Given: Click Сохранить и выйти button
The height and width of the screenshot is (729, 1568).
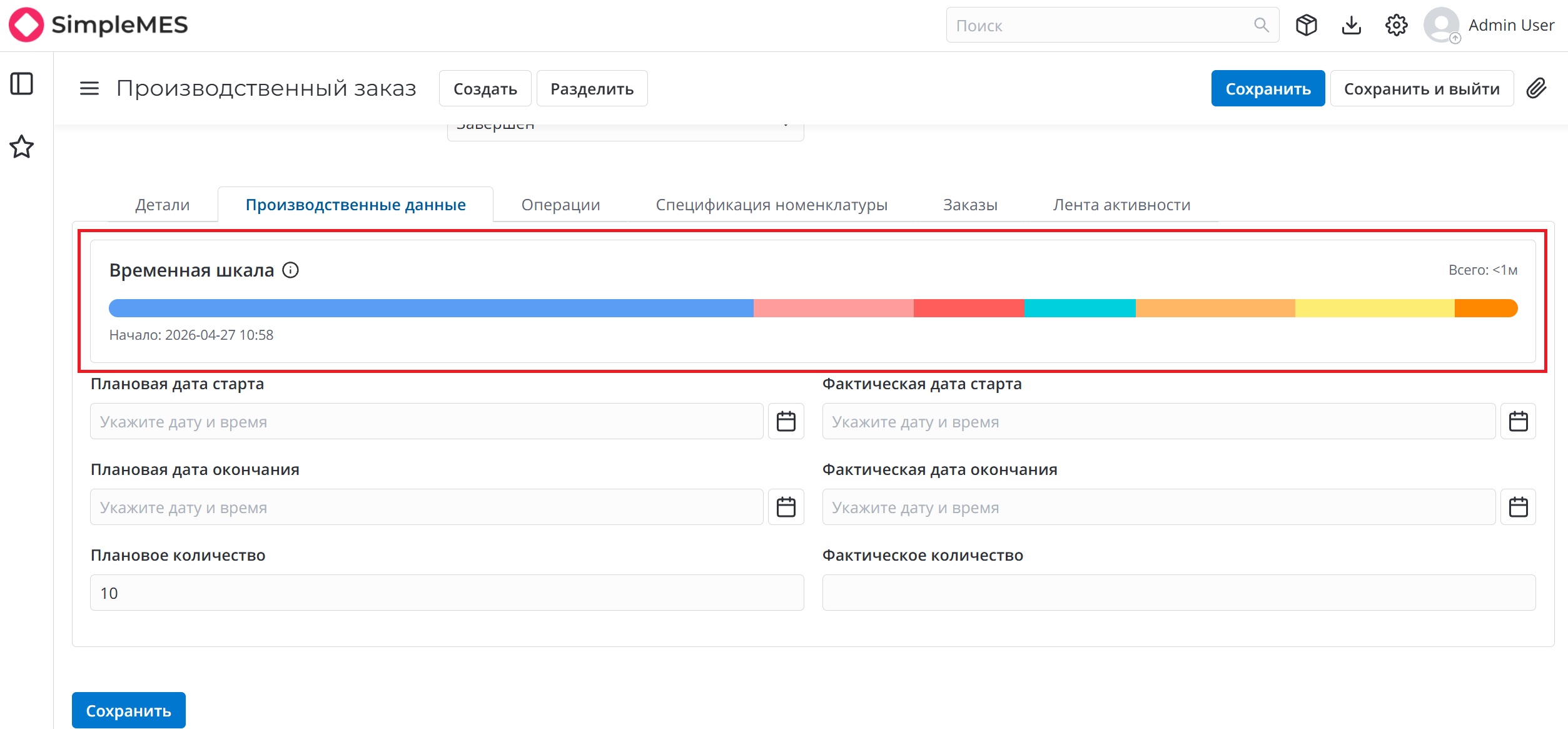Looking at the screenshot, I should 1422,88.
